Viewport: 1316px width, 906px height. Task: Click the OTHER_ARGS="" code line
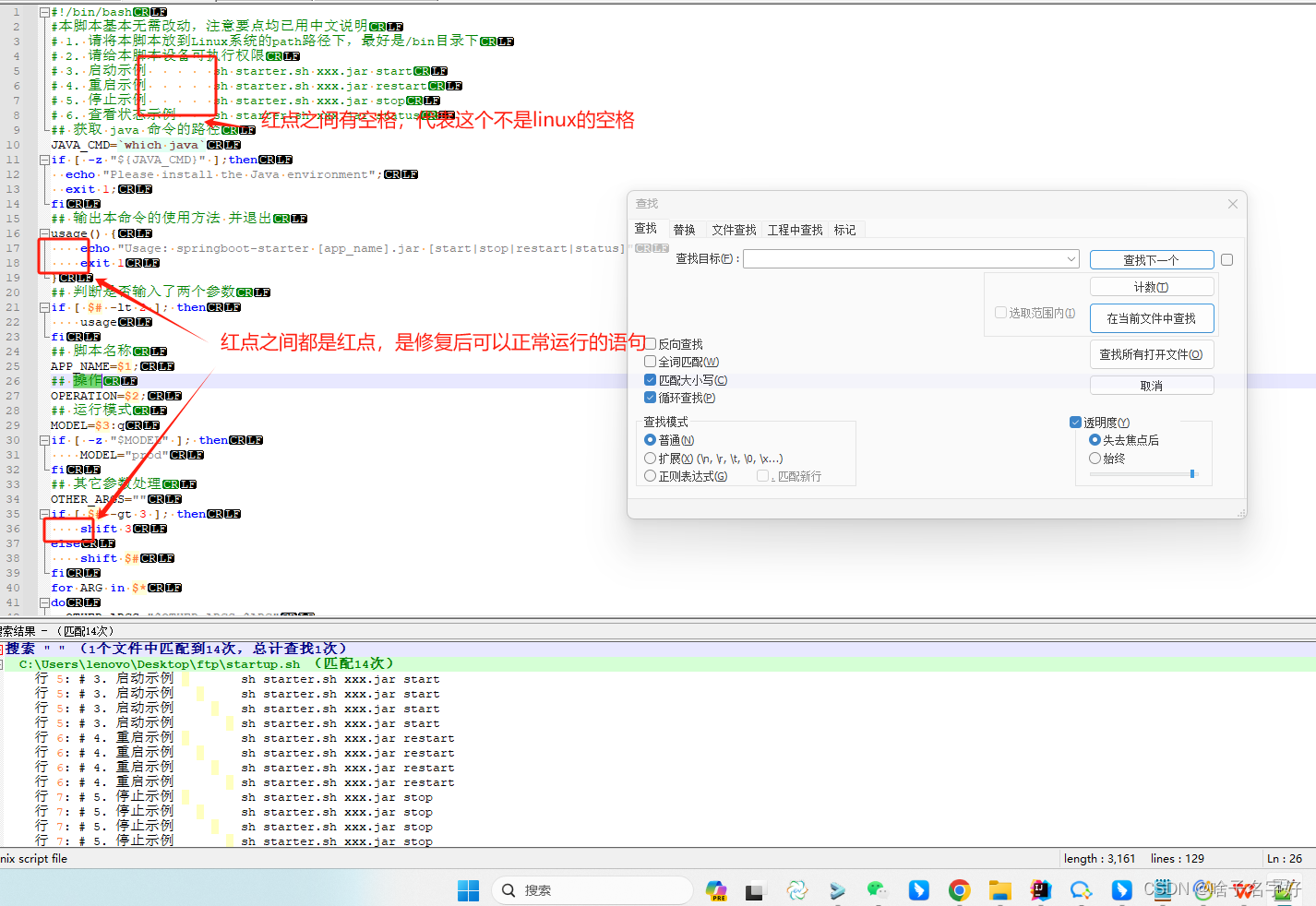(x=116, y=499)
